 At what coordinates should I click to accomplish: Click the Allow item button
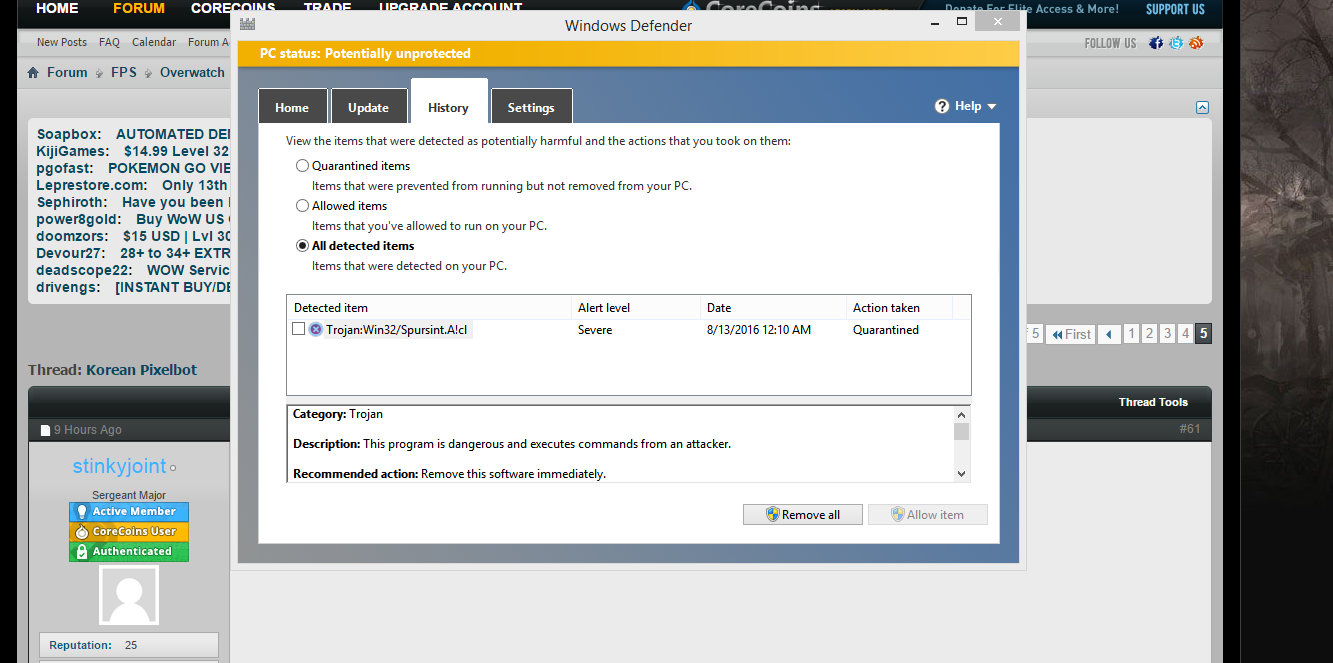928,514
